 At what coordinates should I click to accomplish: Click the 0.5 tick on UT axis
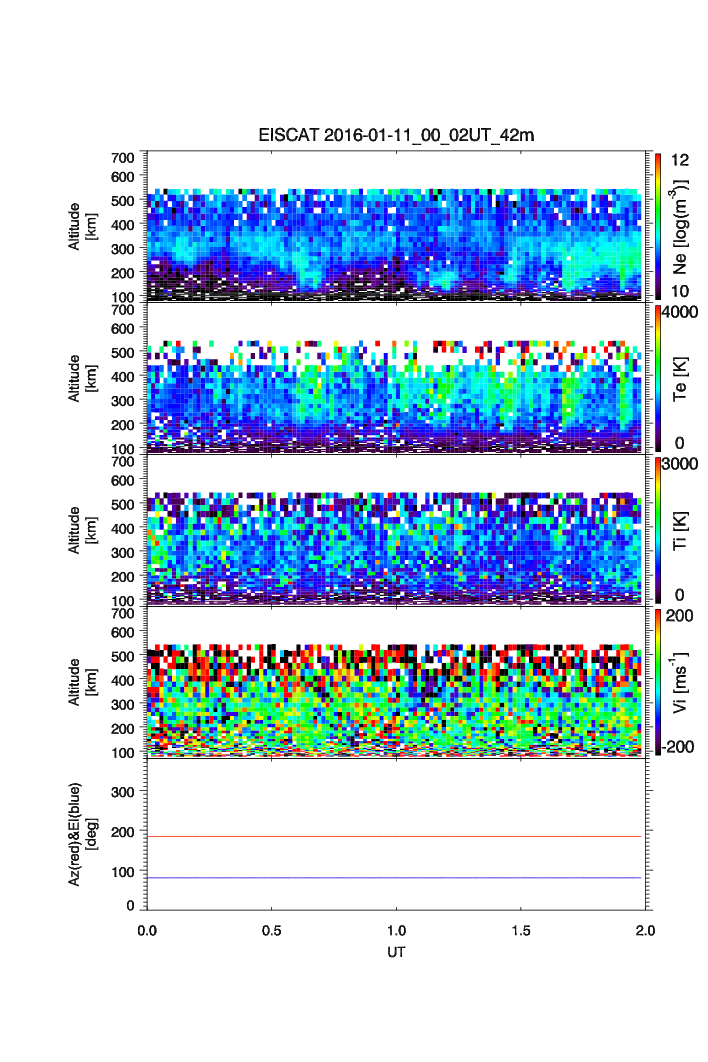(x=271, y=929)
